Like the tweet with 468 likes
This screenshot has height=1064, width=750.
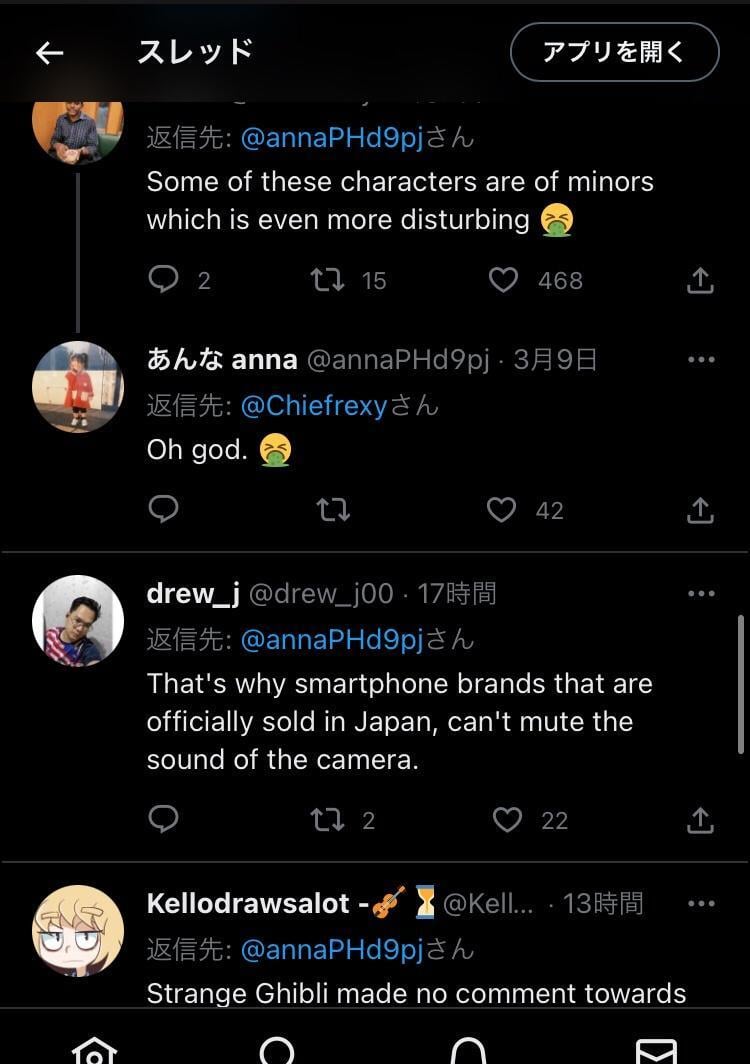[x=503, y=280]
